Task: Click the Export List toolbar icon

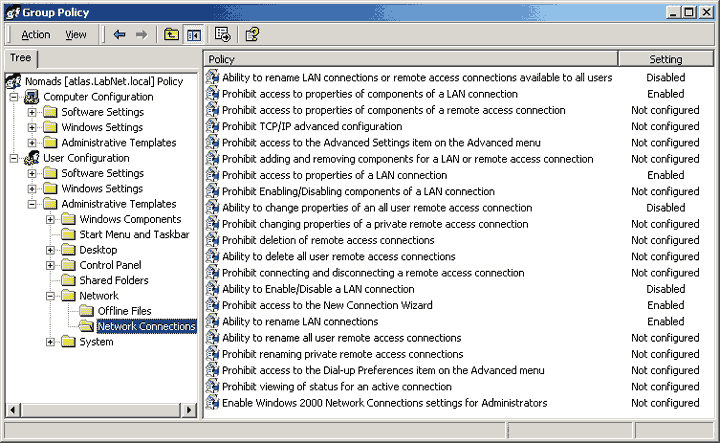Action: point(222,35)
